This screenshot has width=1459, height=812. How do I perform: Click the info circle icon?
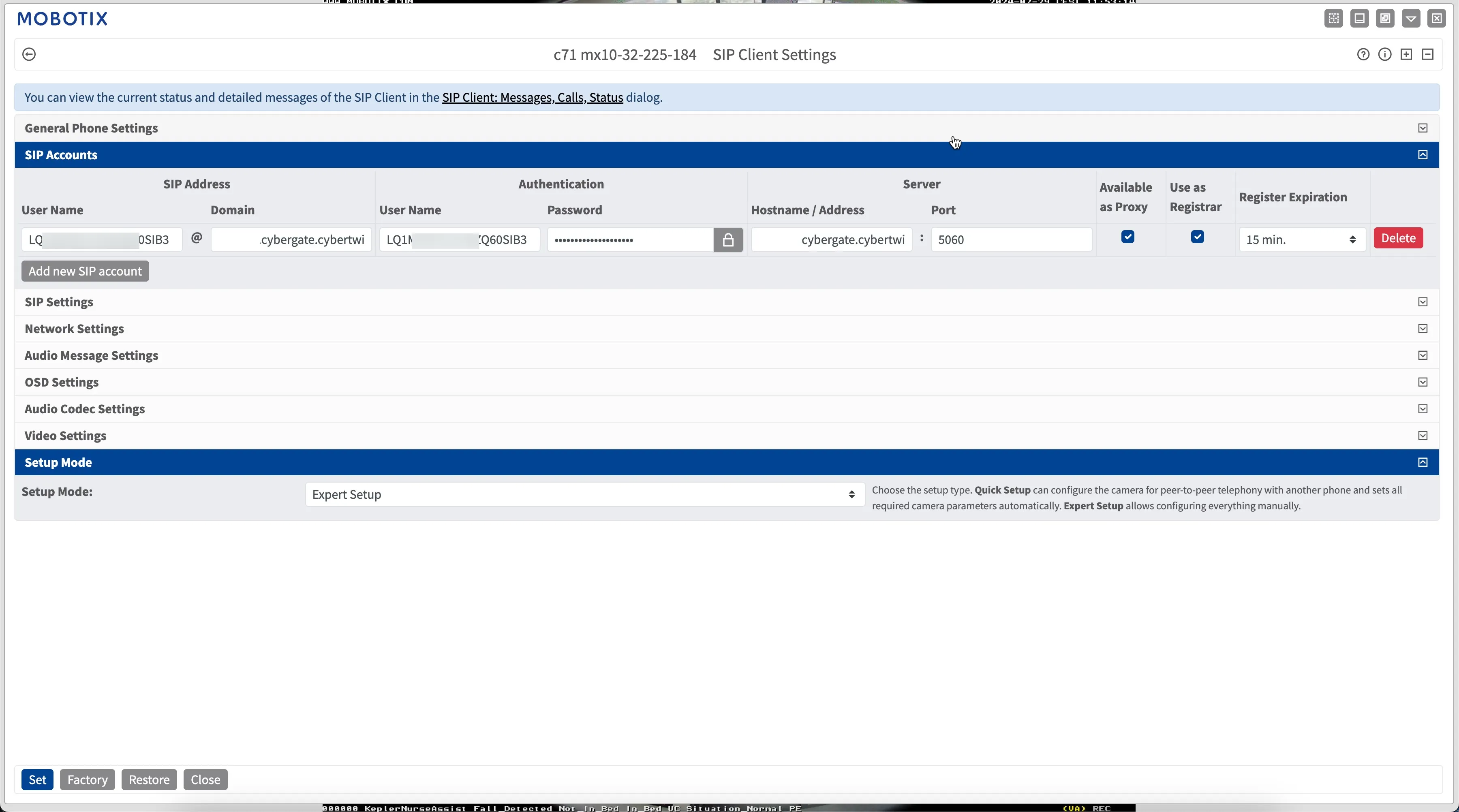tap(1385, 54)
